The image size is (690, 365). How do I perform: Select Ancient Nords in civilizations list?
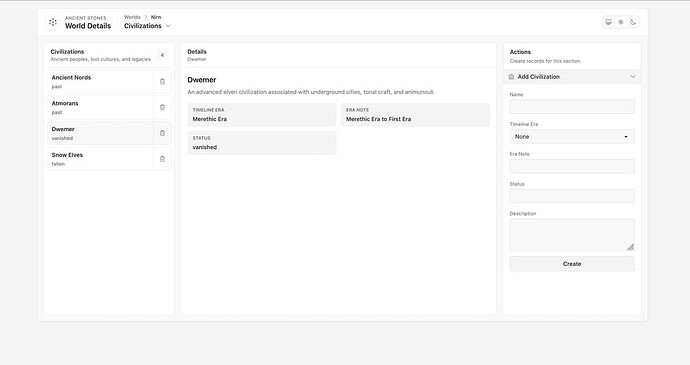click(100, 81)
